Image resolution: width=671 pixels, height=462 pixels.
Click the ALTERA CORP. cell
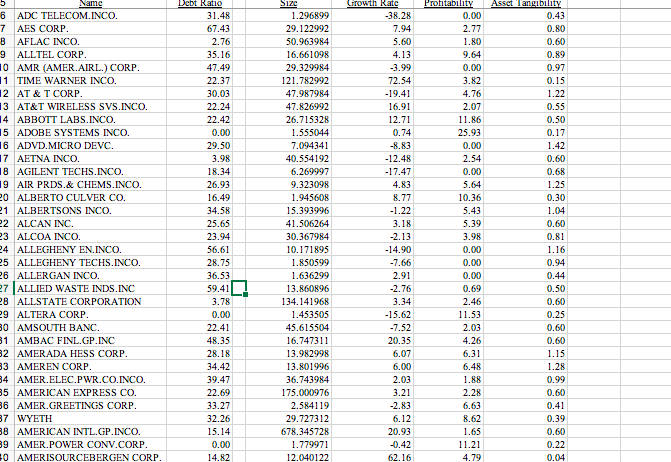pos(91,314)
